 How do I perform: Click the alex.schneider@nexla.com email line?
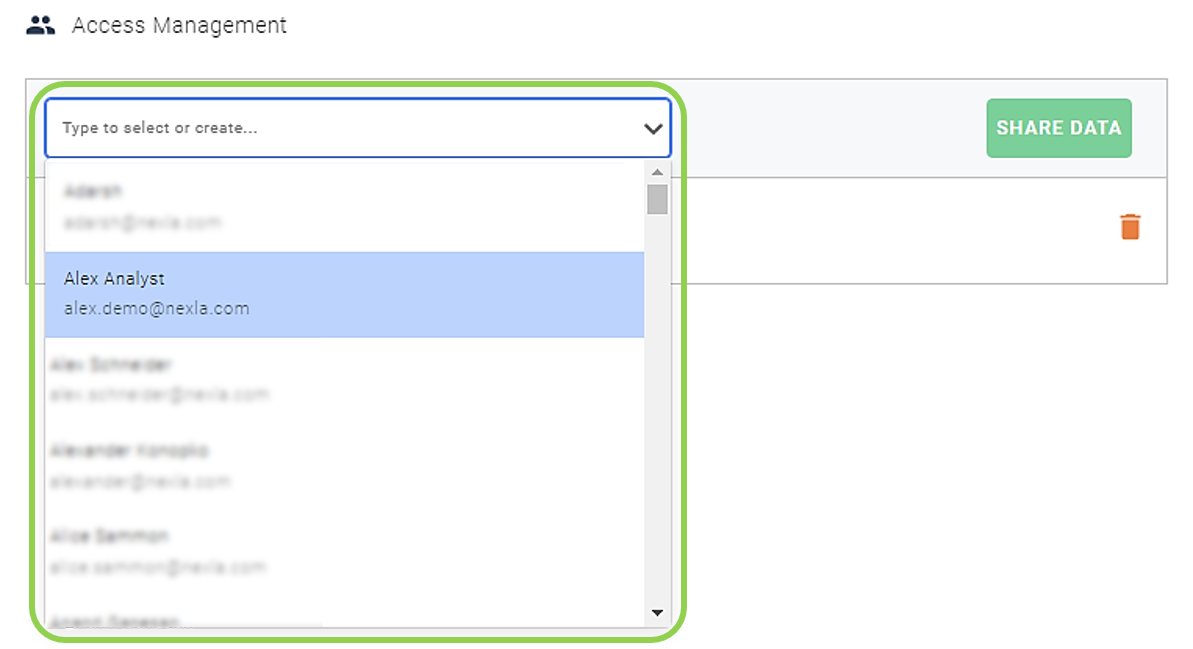point(160,394)
